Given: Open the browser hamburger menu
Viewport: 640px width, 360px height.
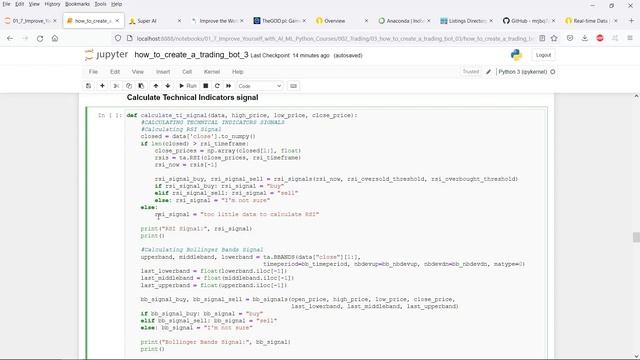Looking at the screenshot, I should point(630,38).
